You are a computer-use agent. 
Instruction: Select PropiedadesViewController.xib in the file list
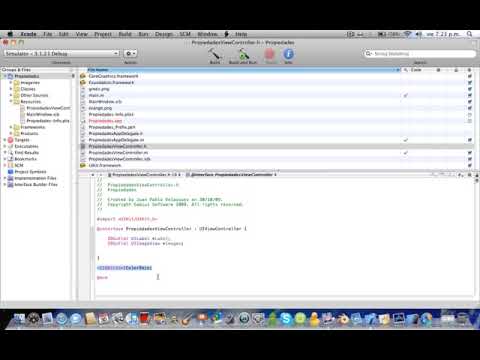pos(120,159)
